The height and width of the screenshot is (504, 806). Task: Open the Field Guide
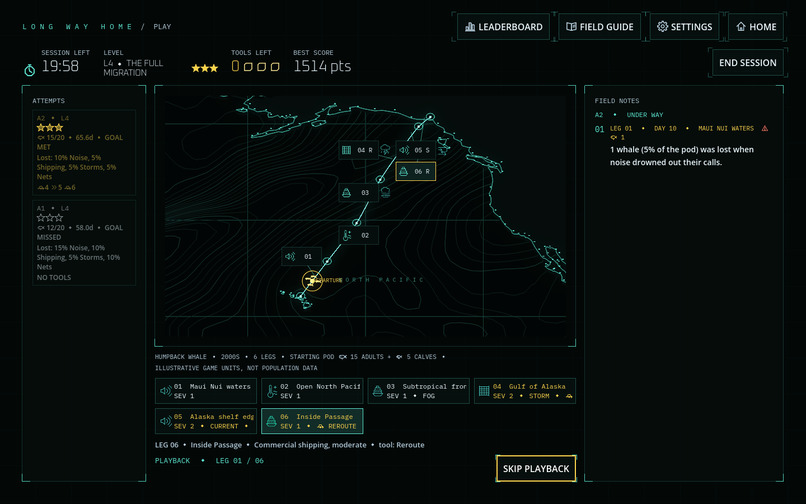[x=599, y=27]
